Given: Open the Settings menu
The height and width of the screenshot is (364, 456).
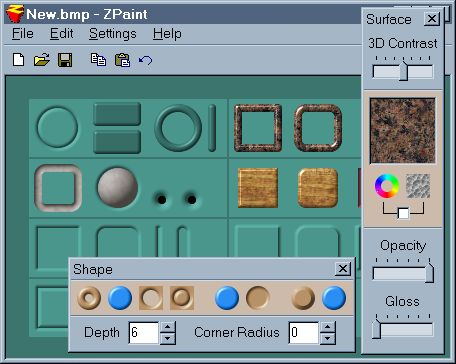Looking at the screenshot, I should pyautogui.click(x=113, y=34).
